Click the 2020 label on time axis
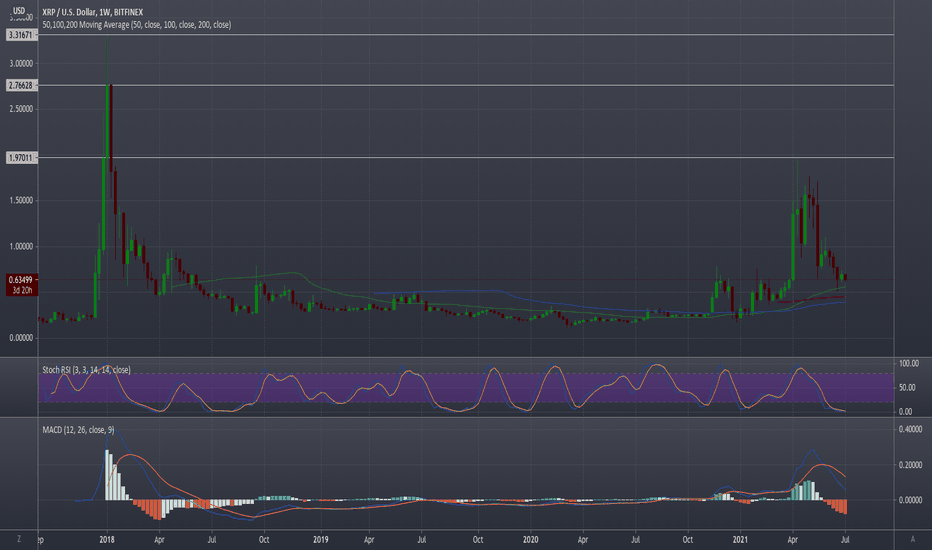932x550 pixels. [x=531, y=540]
